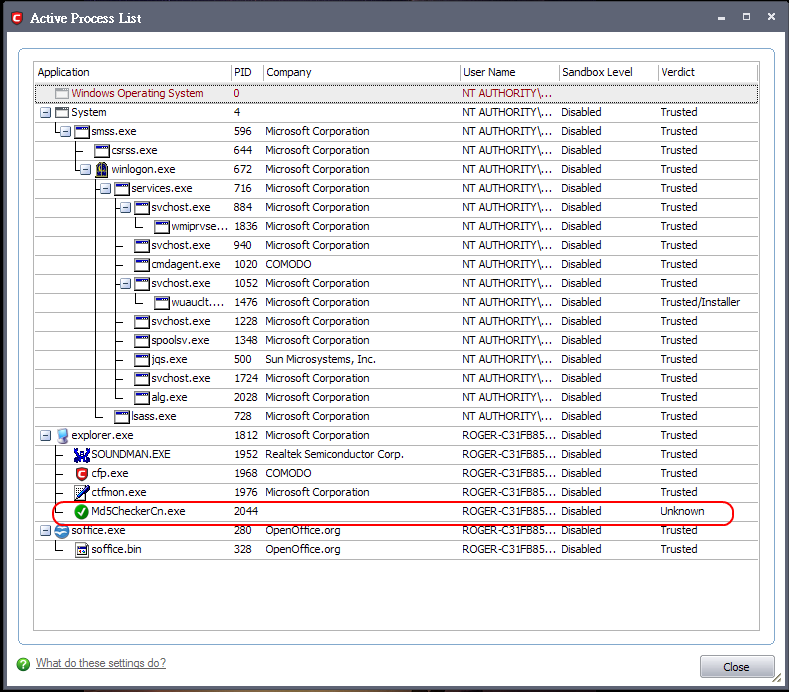Minimize the Active Process List window
Viewport: 789px width, 692px height.
pos(721,18)
